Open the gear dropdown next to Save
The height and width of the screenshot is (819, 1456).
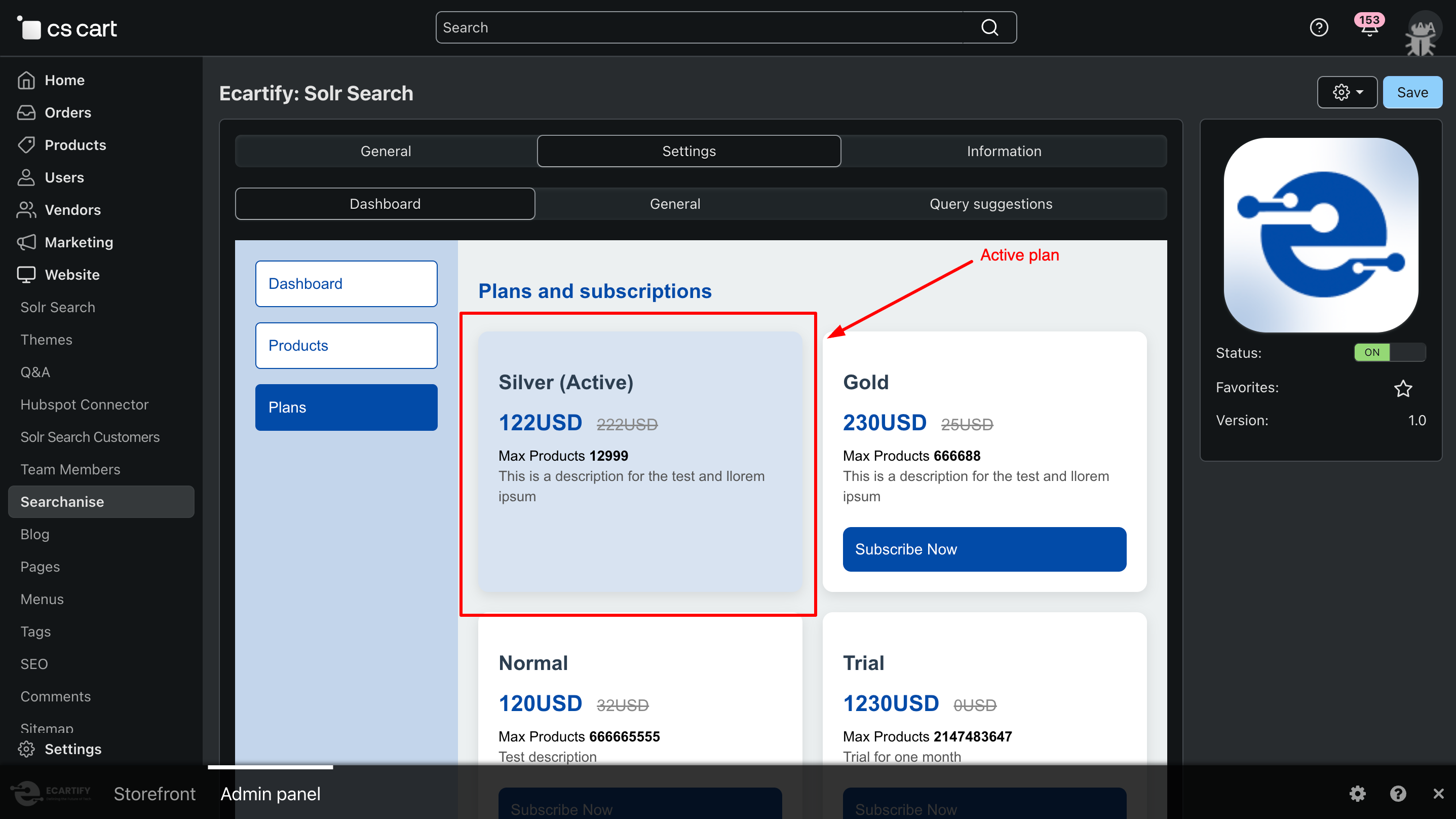[1347, 92]
